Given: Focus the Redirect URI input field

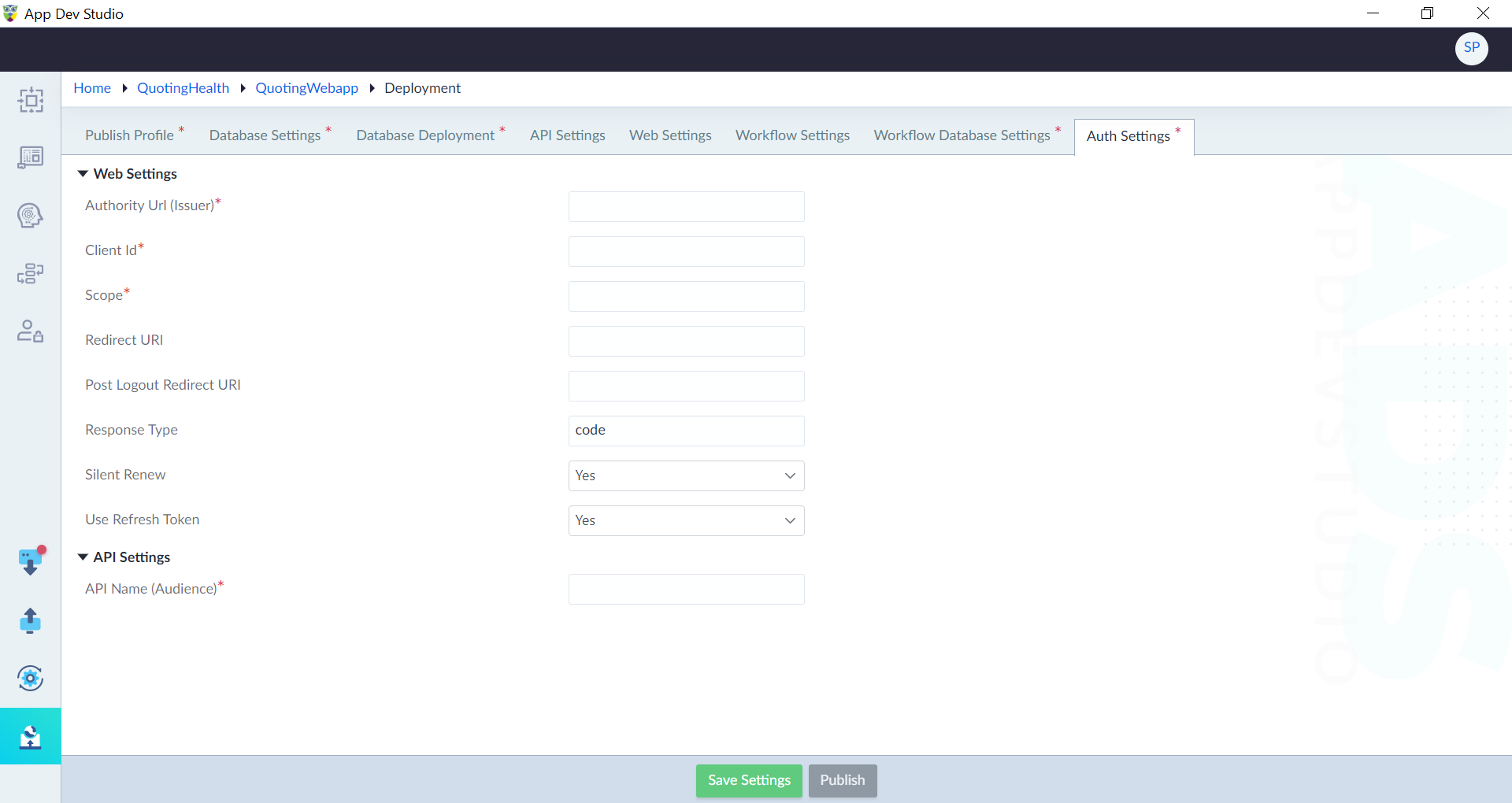Looking at the screenshot, I should coord(686,341).
